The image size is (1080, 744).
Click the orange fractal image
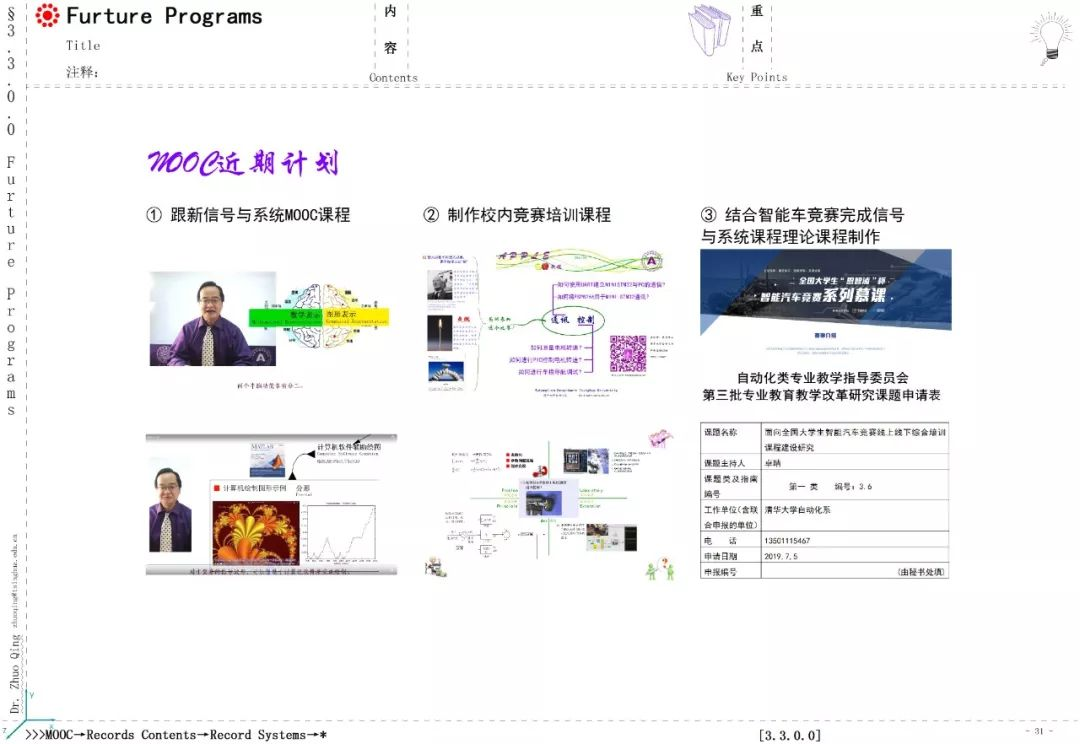click(x=256, y=533)
